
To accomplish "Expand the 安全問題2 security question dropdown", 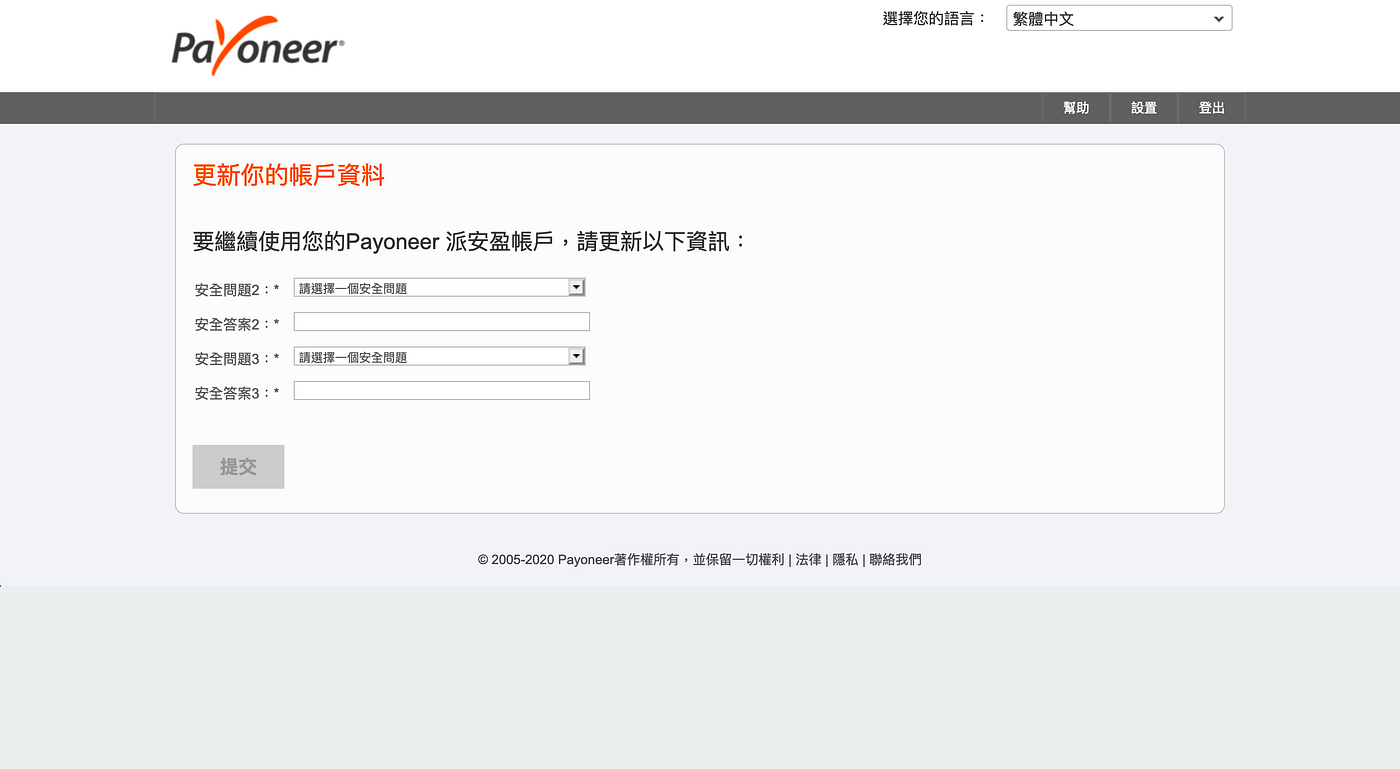I will (439, 288).
